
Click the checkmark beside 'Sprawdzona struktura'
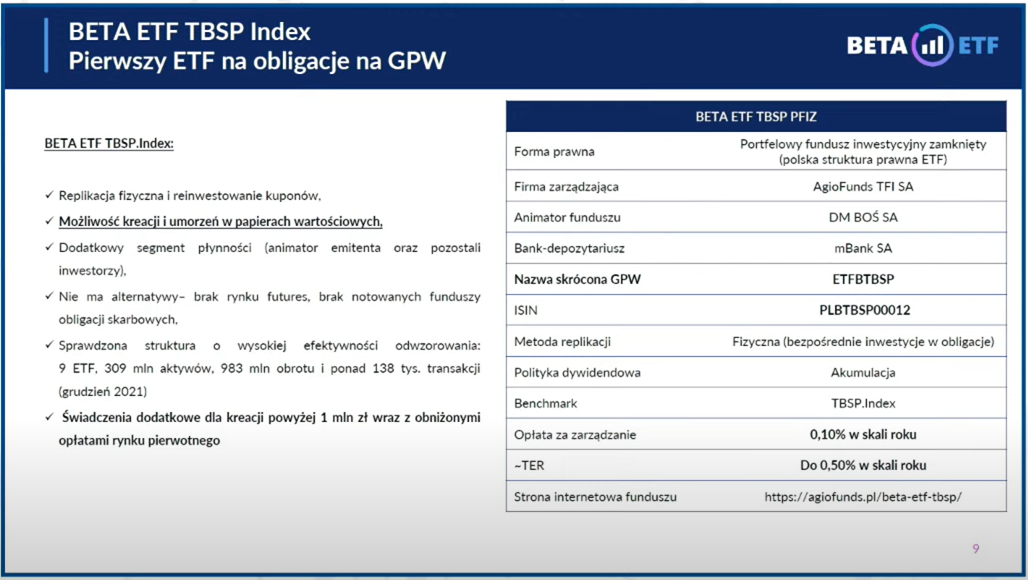point(50,345)
